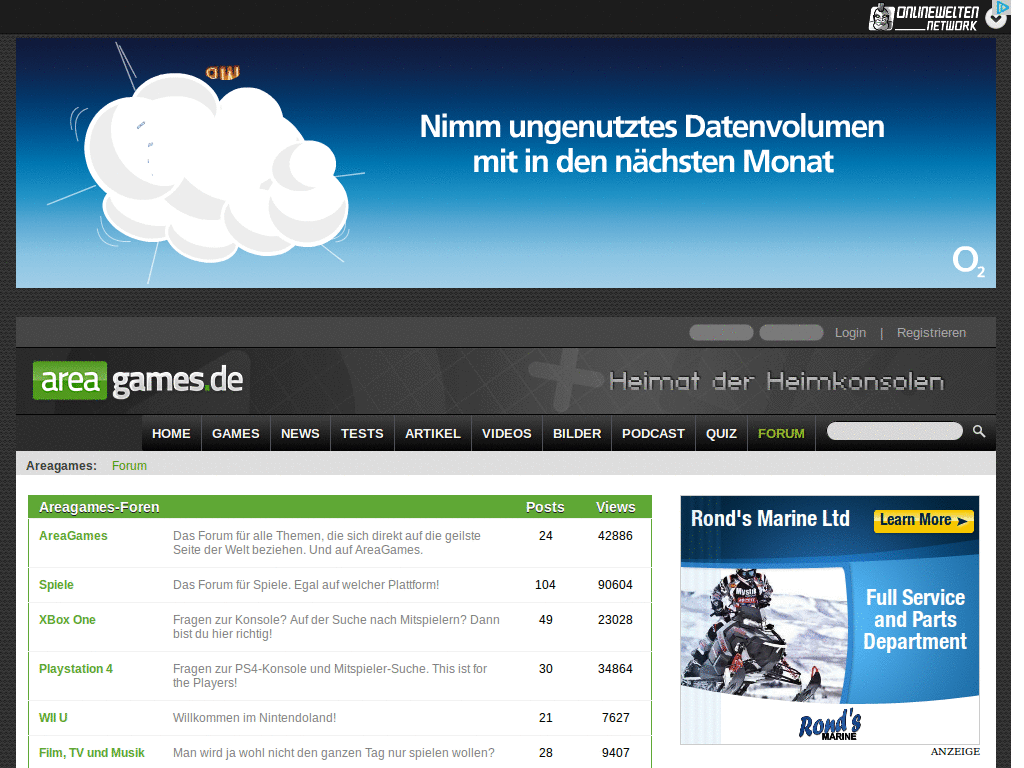
Task: Click the first grey login input field
Action: point(722,332)
